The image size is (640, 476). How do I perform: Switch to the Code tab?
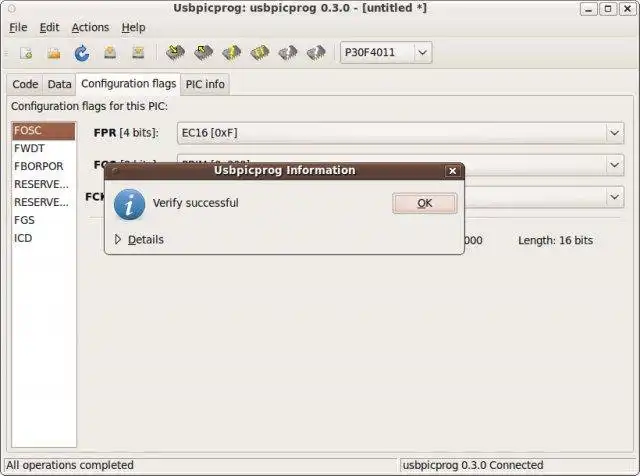click(x=25, y=84)
